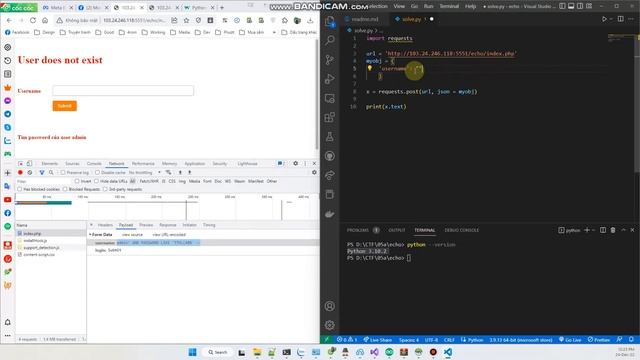Select Fetch/XHR filter type
The image size is (640, 360).
(149, 181)
